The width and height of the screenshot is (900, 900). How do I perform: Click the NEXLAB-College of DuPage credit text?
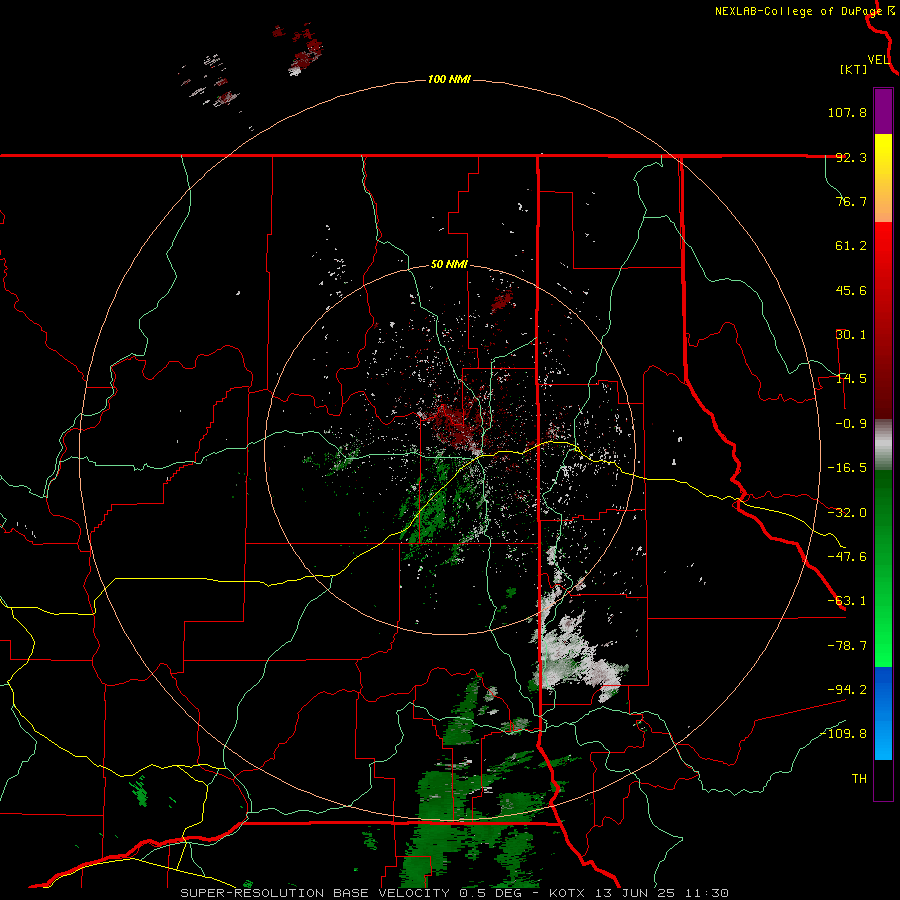pyautogui.click(x=798, y=11)
